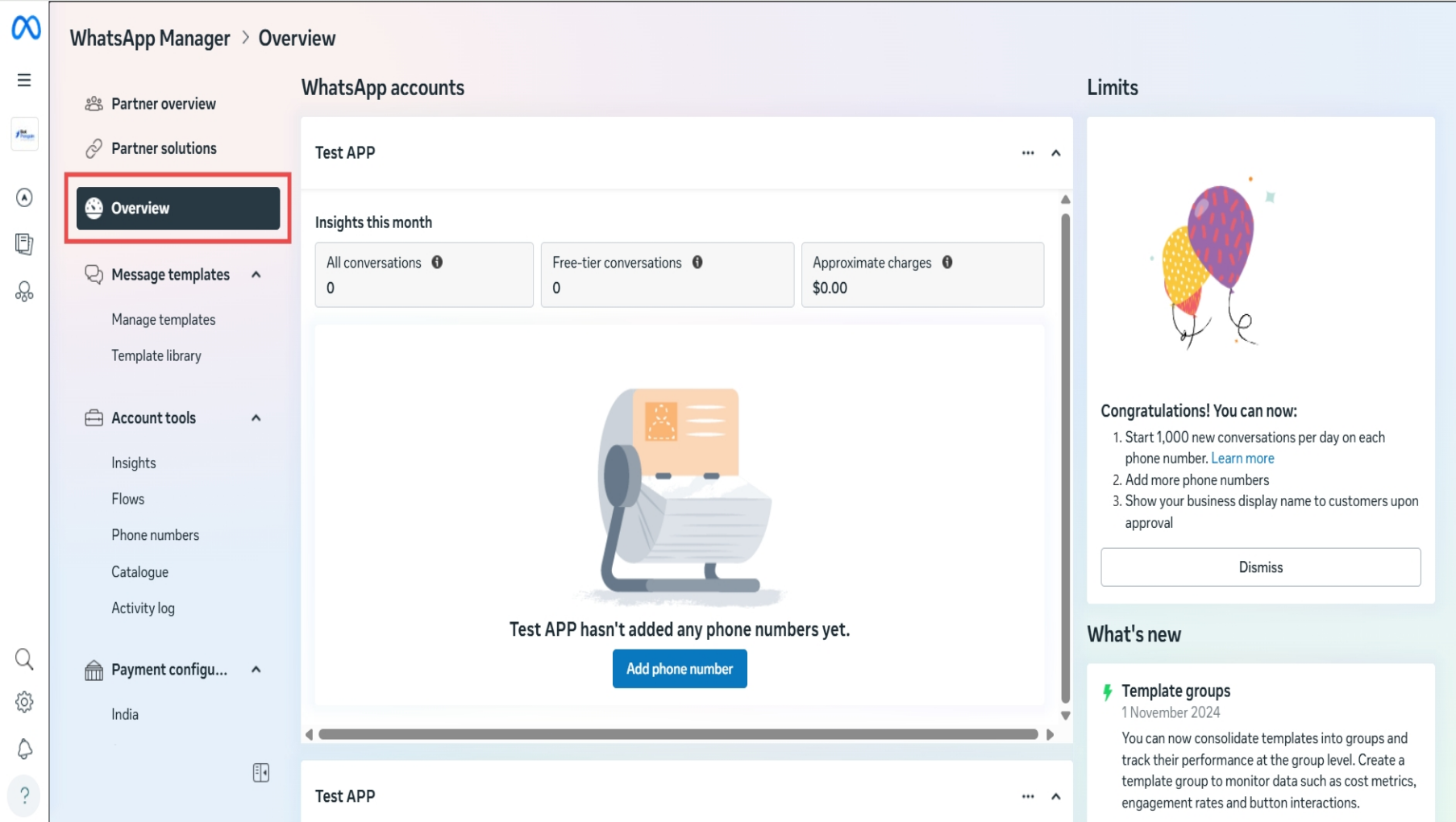Viewport: 1456px width, 822px height.
Task: Open more options for second Test APP
Action: click(1028, 796)
